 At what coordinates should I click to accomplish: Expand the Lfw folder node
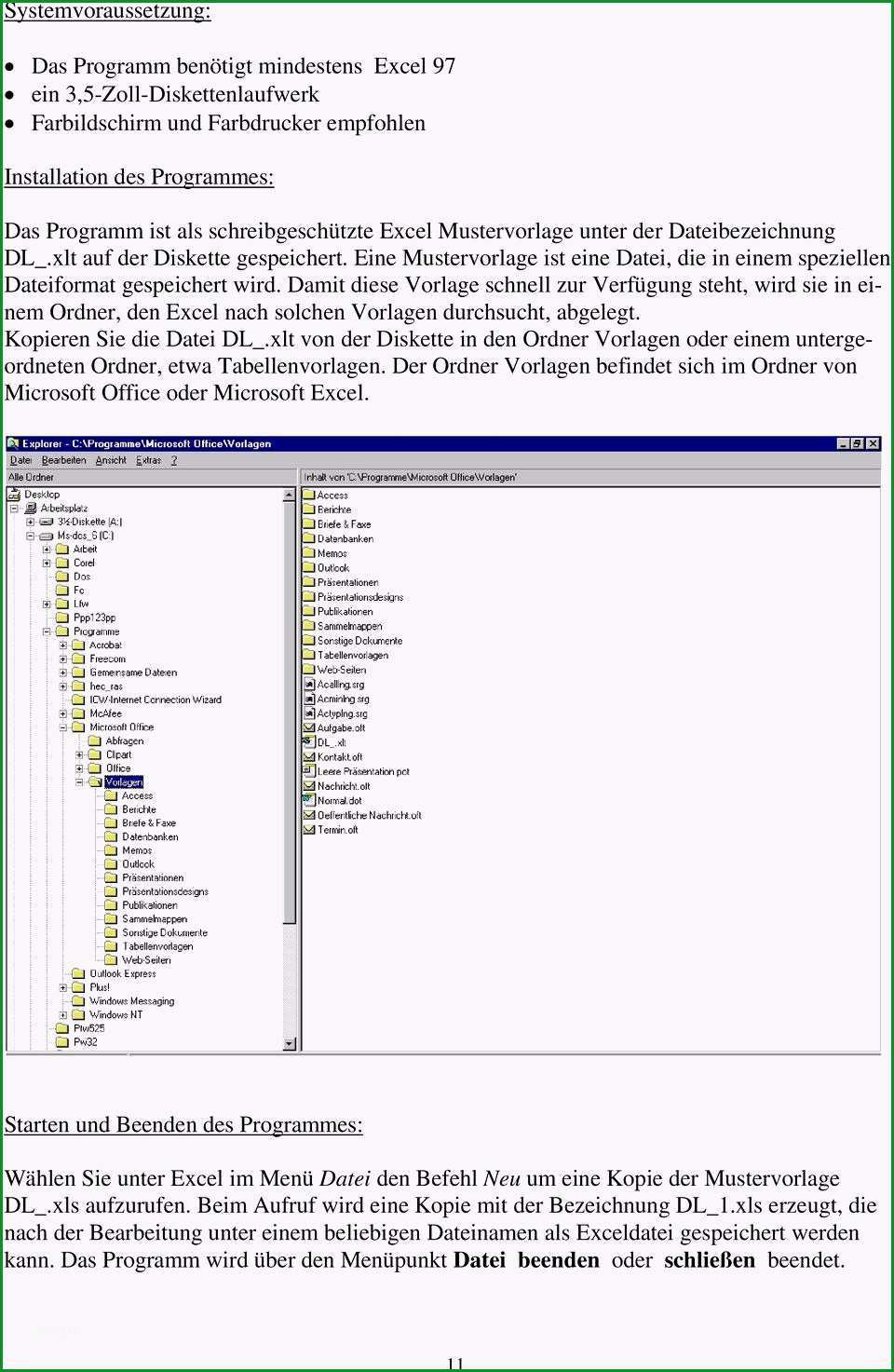tap(47, 604)
